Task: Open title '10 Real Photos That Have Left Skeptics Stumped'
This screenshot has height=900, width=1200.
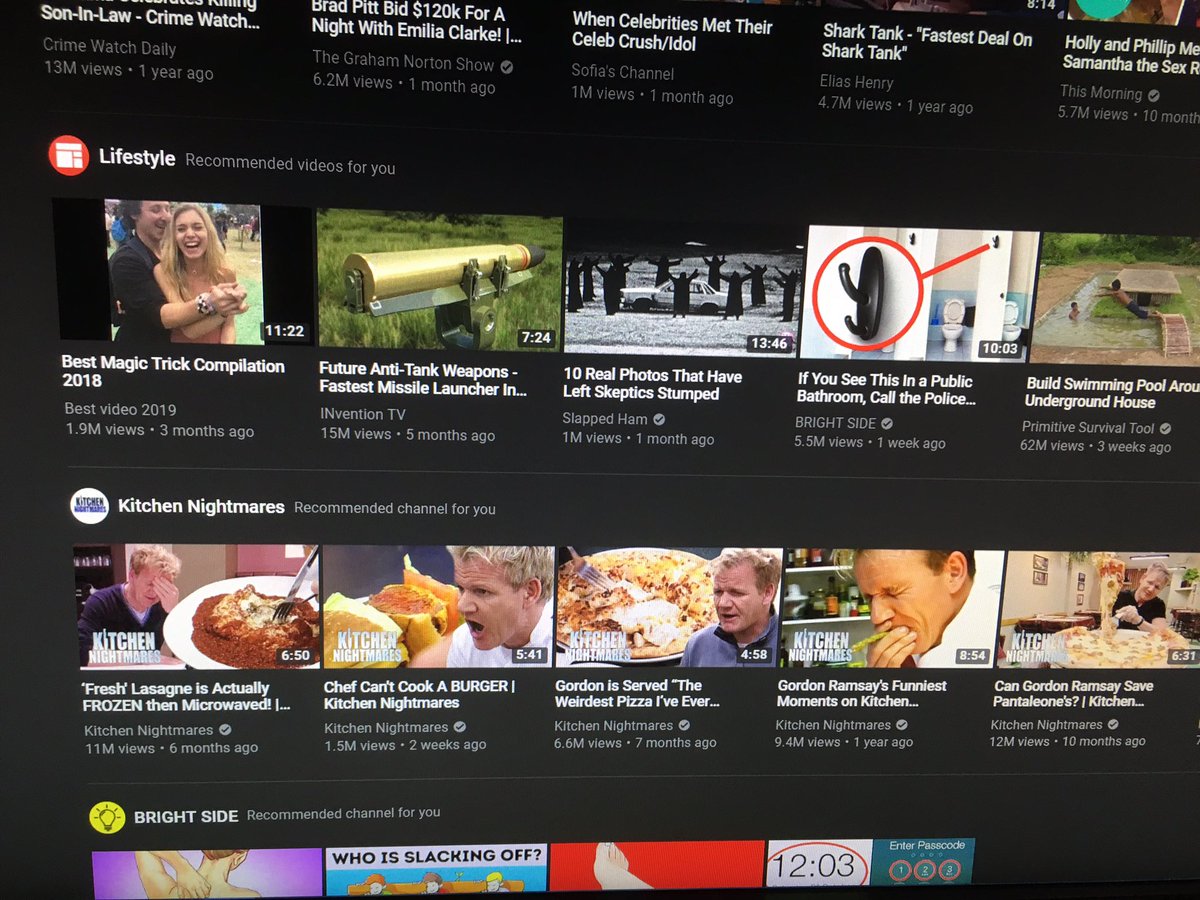Action: [x=652, y=385]
